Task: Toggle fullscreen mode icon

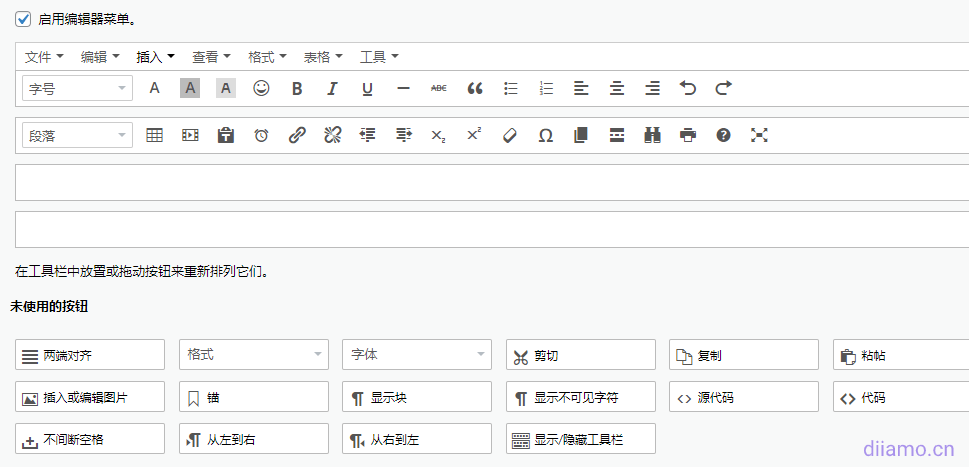Action: tap(759, 135)
